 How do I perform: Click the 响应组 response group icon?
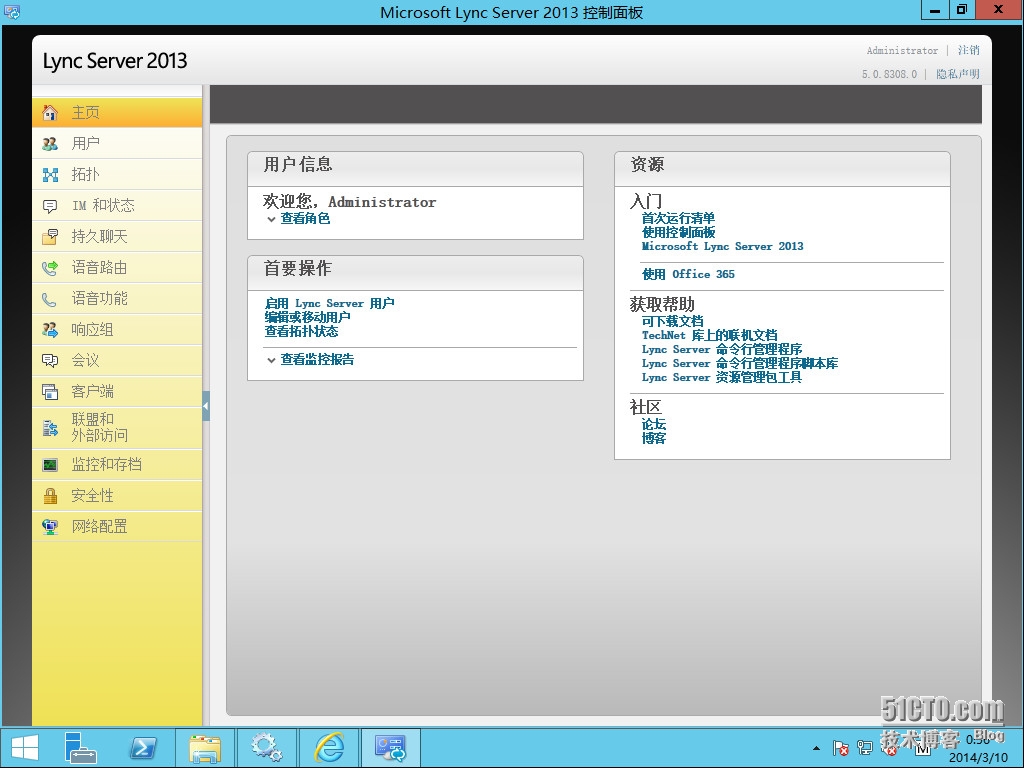pos(50,330)
